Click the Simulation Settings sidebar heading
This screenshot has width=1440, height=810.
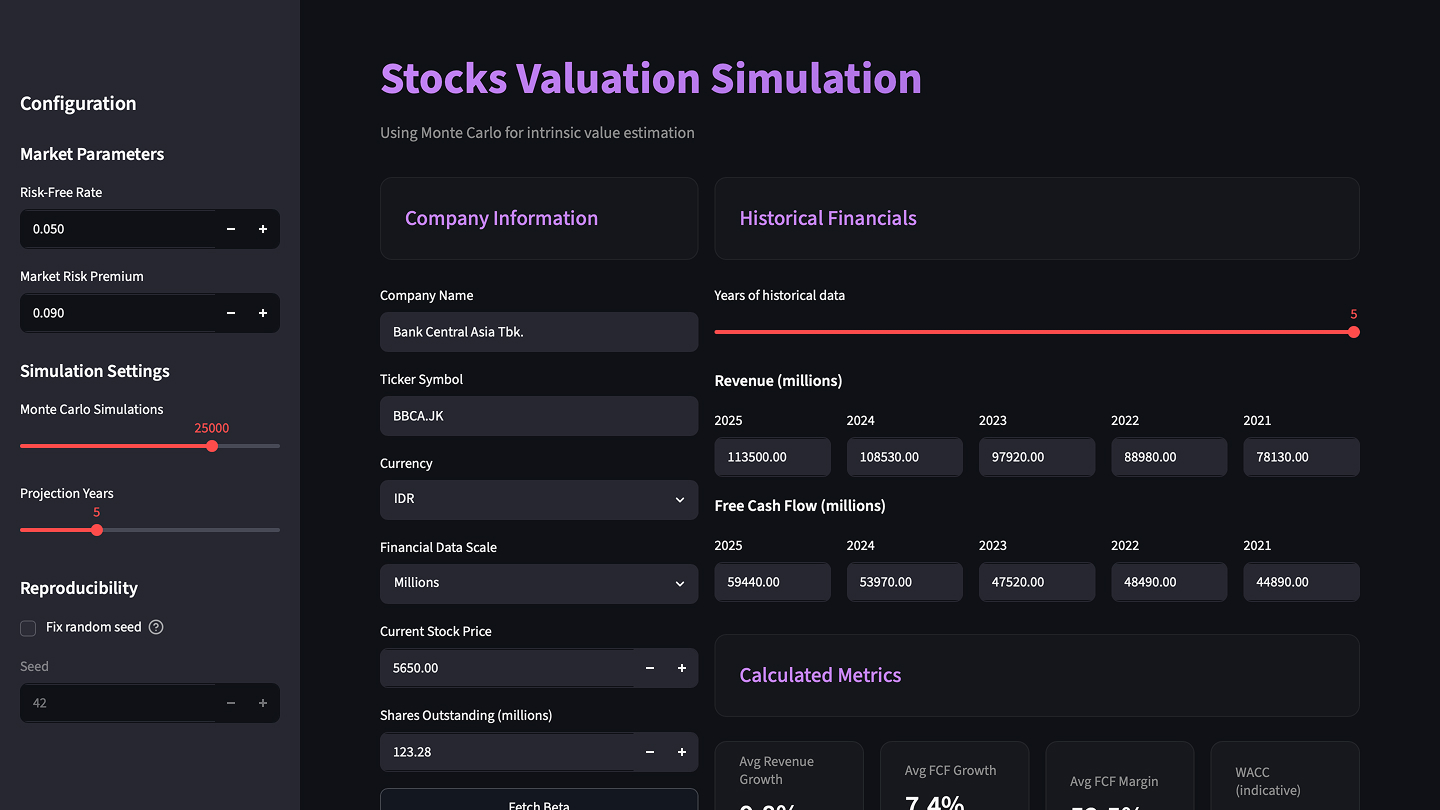pyautogui.click(x=95, y=371)
